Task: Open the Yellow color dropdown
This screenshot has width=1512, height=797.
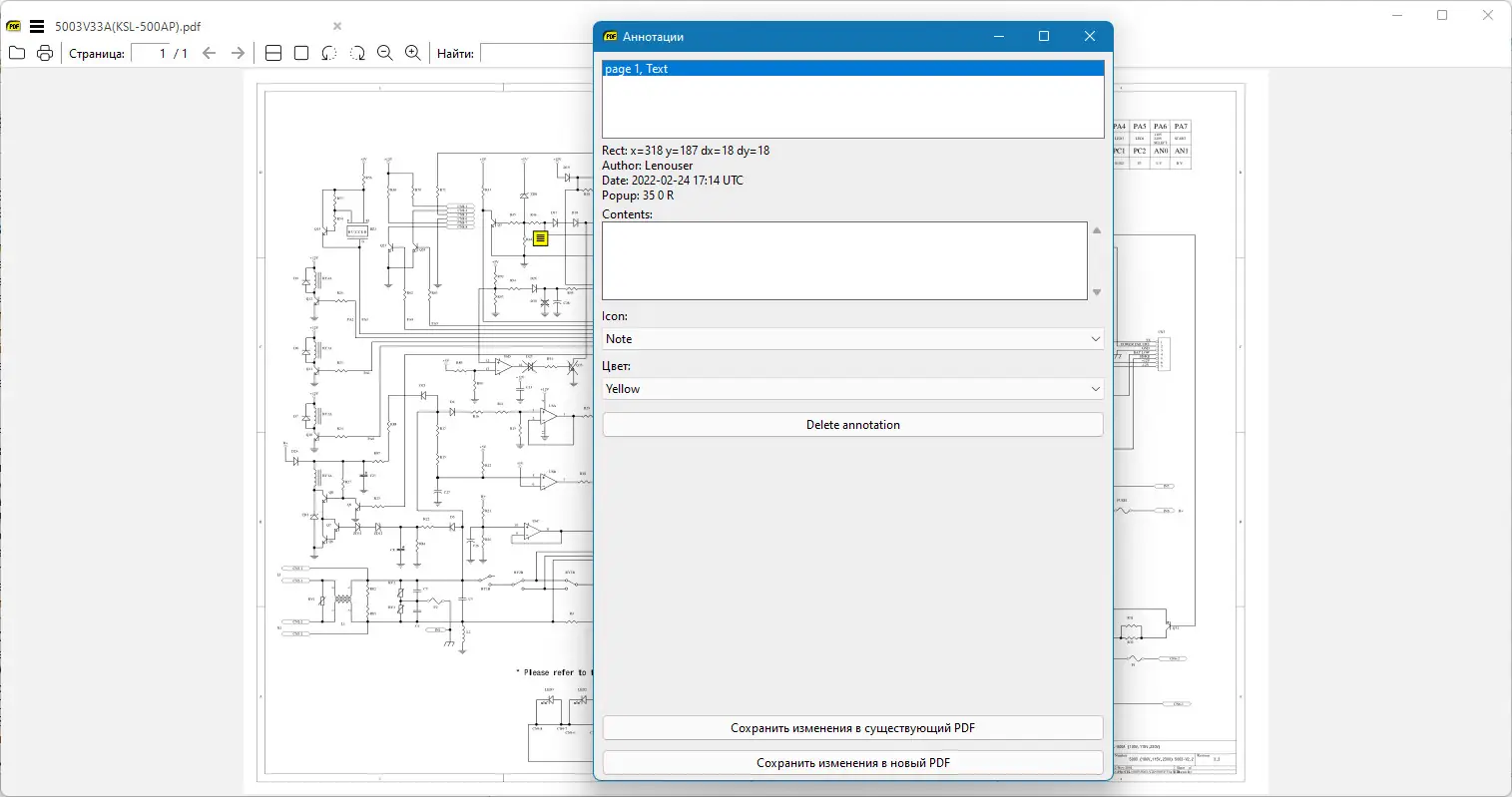Action: click(x=852, y=389)
